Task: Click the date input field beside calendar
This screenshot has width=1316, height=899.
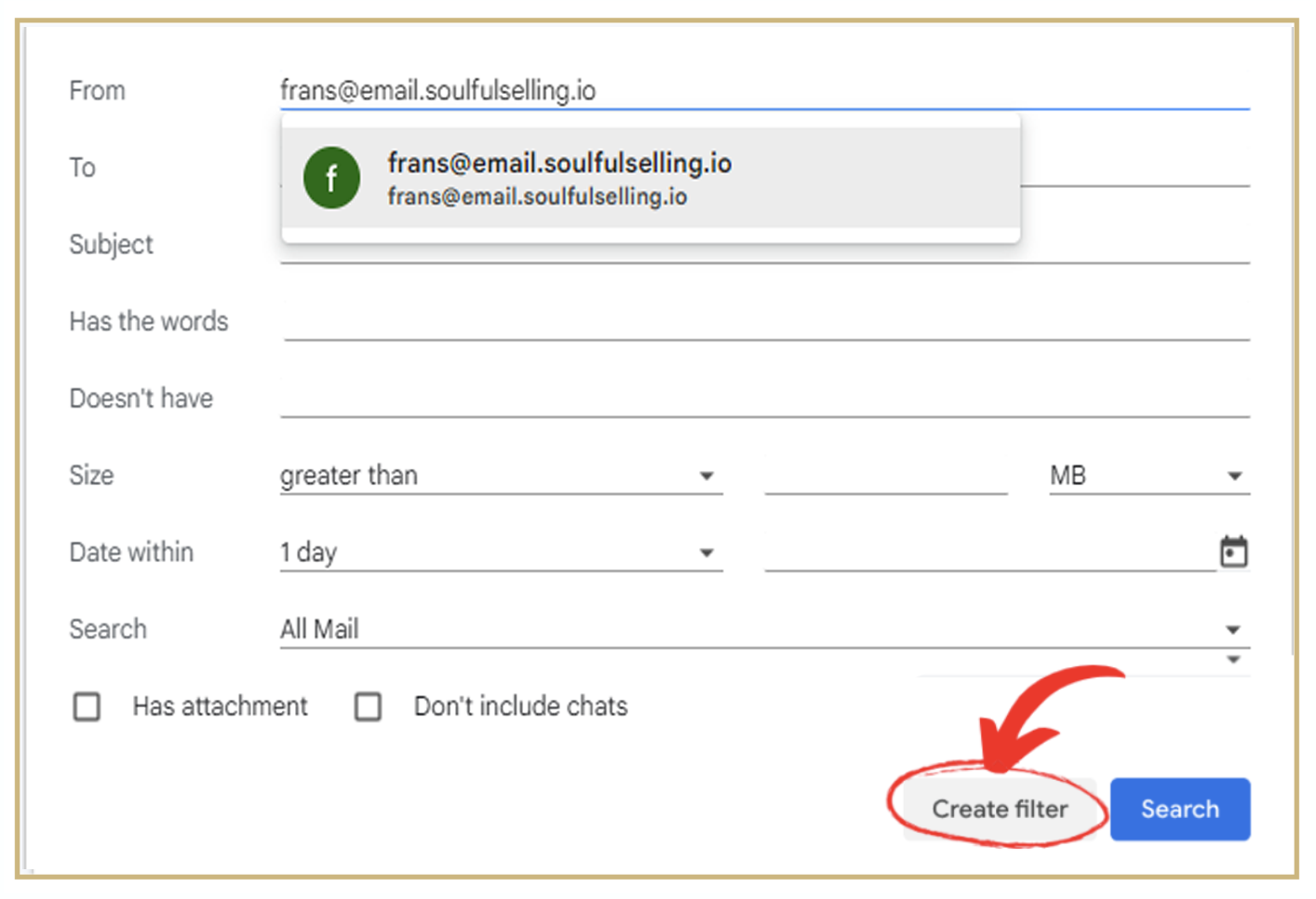Action: pyautogui.click(x=990, y=553)
